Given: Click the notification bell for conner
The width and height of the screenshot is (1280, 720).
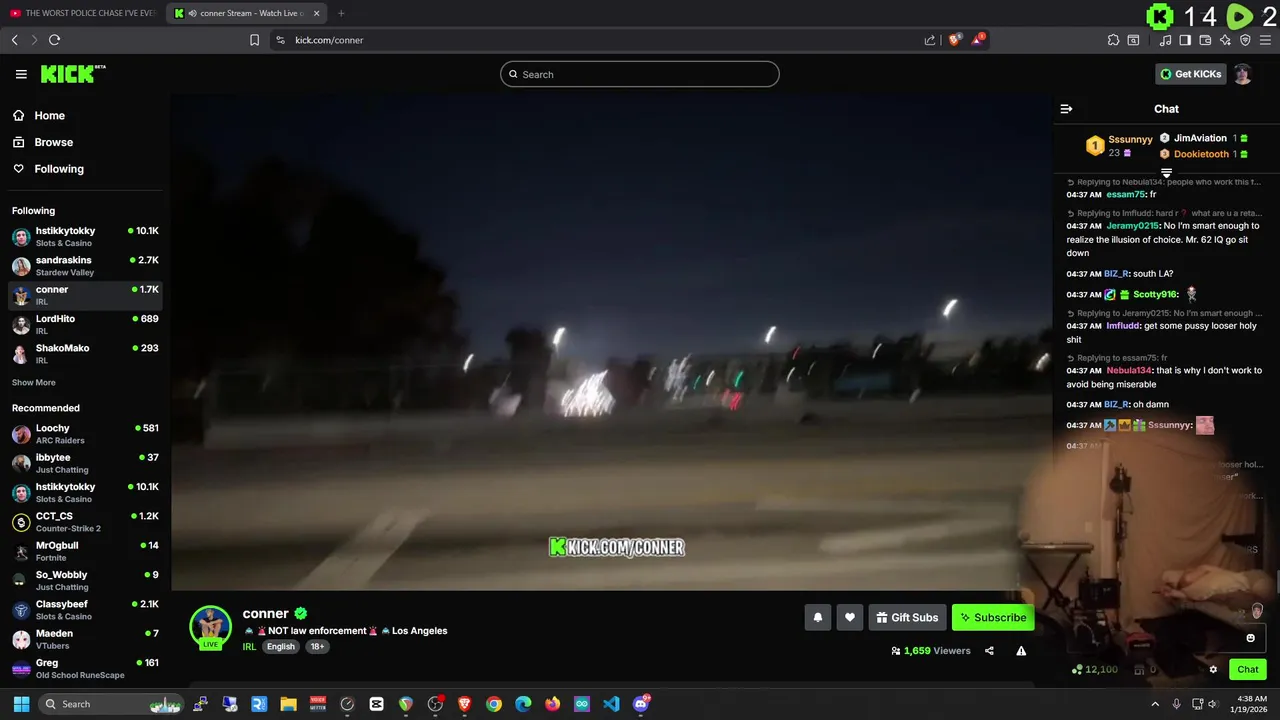Looking at the screenshot, I should pos(817,618).
